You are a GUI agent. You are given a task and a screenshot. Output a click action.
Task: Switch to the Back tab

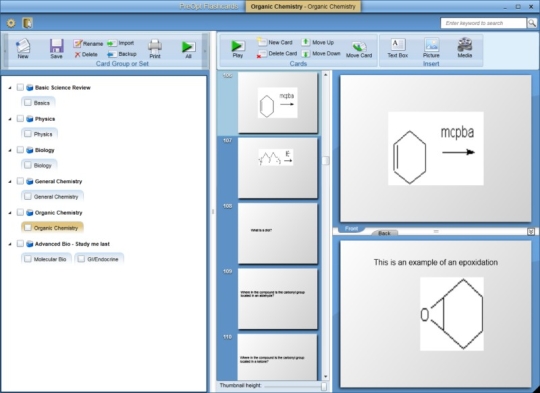[384, 233]
